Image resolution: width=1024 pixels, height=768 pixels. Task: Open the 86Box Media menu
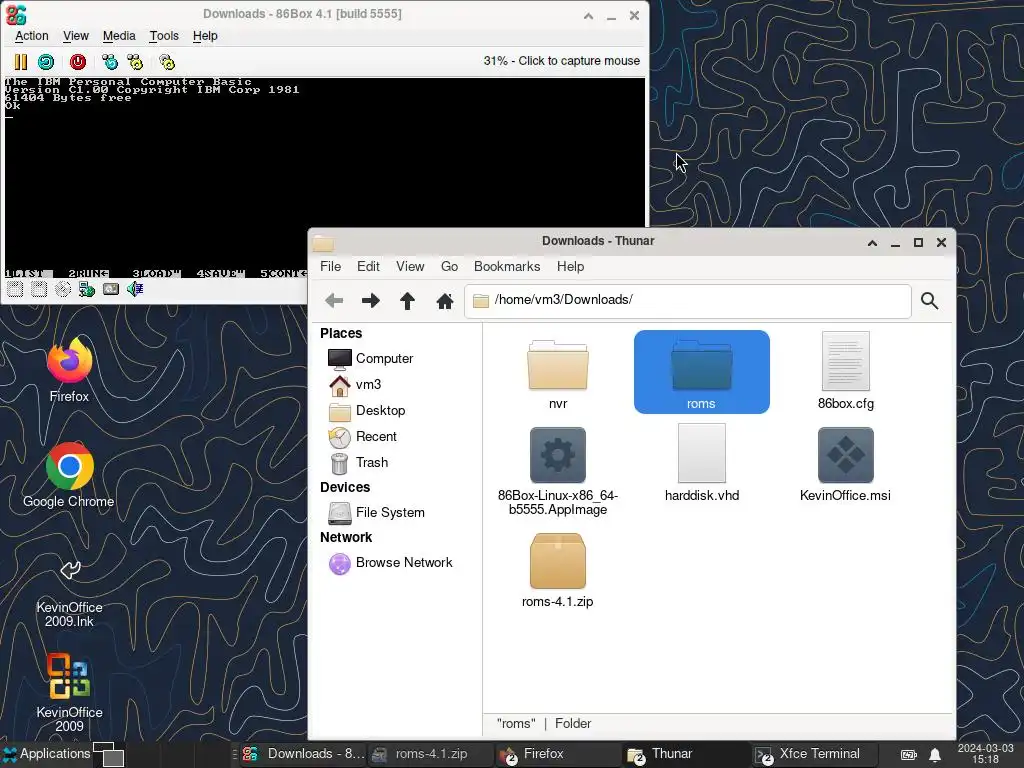(x=119, y=36)
